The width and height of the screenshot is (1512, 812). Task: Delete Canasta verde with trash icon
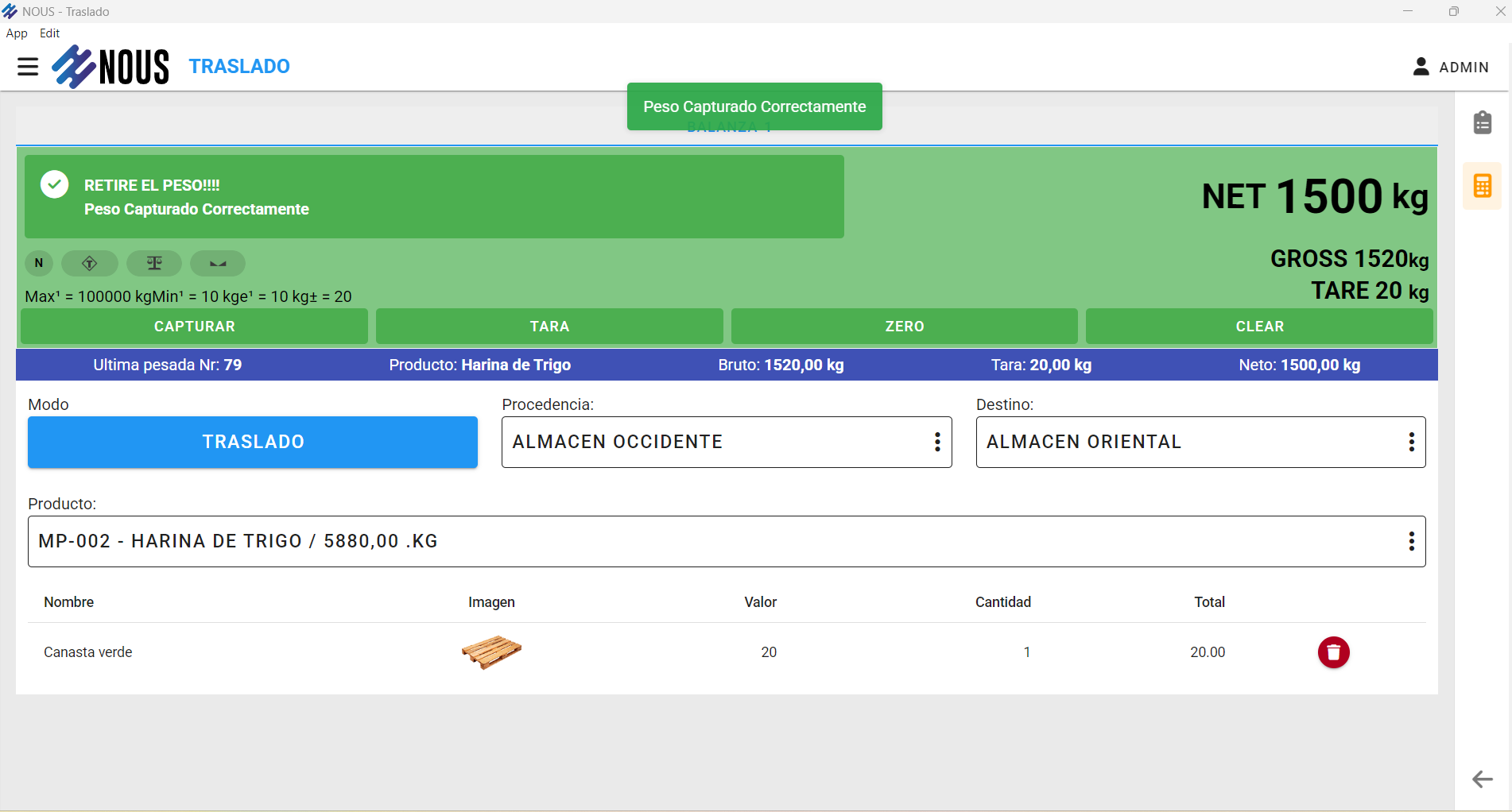pos(1333,652)
